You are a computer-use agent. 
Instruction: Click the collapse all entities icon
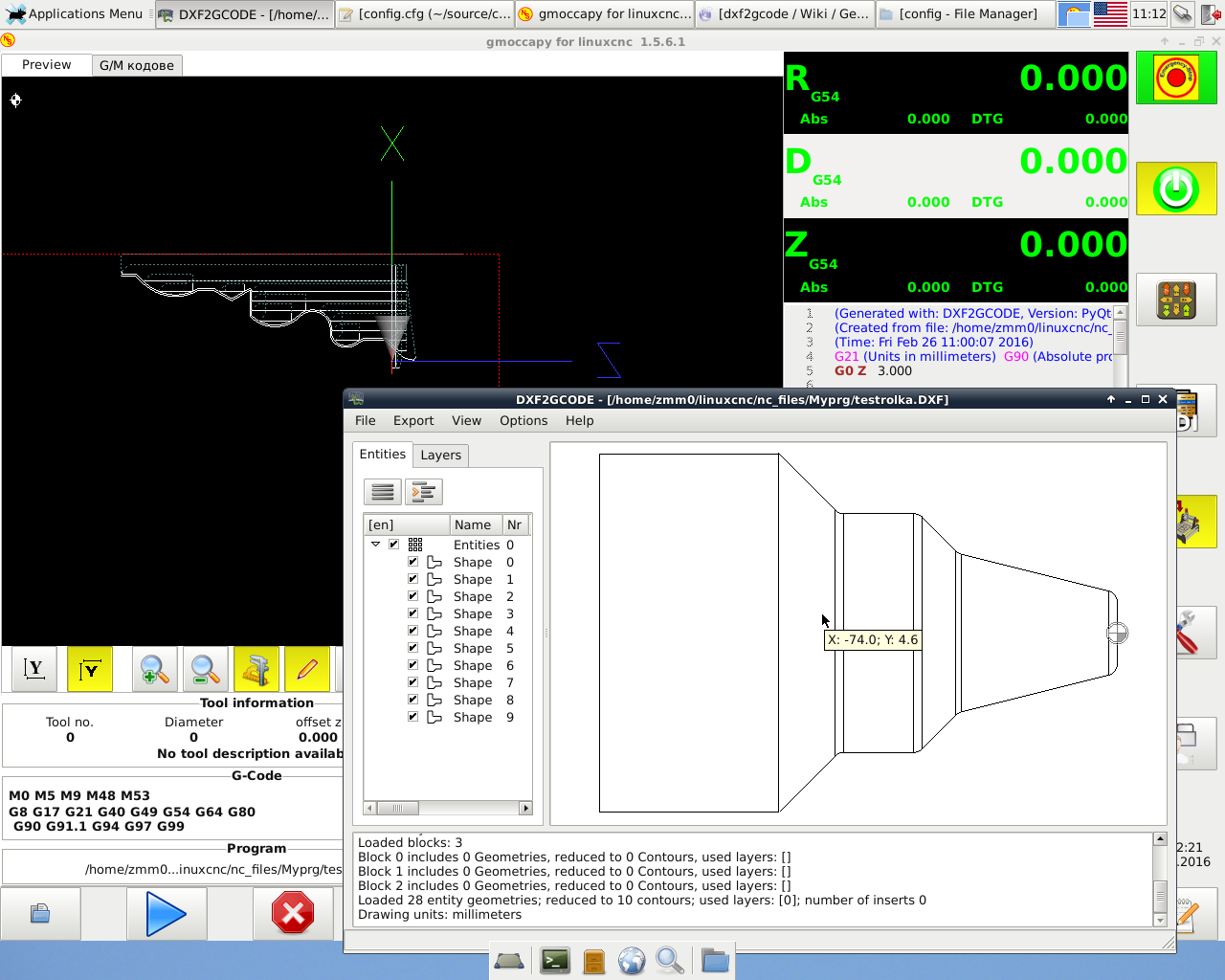pyautogui.click(x=383, y=492)
